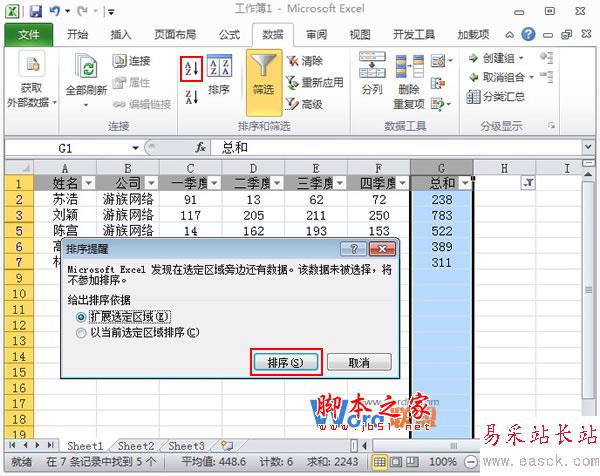This screenshot has width=600, height=476.
Task: Open the 二季度 column filter dropdown
Action: pyautogui.click(x=277, y=183)
